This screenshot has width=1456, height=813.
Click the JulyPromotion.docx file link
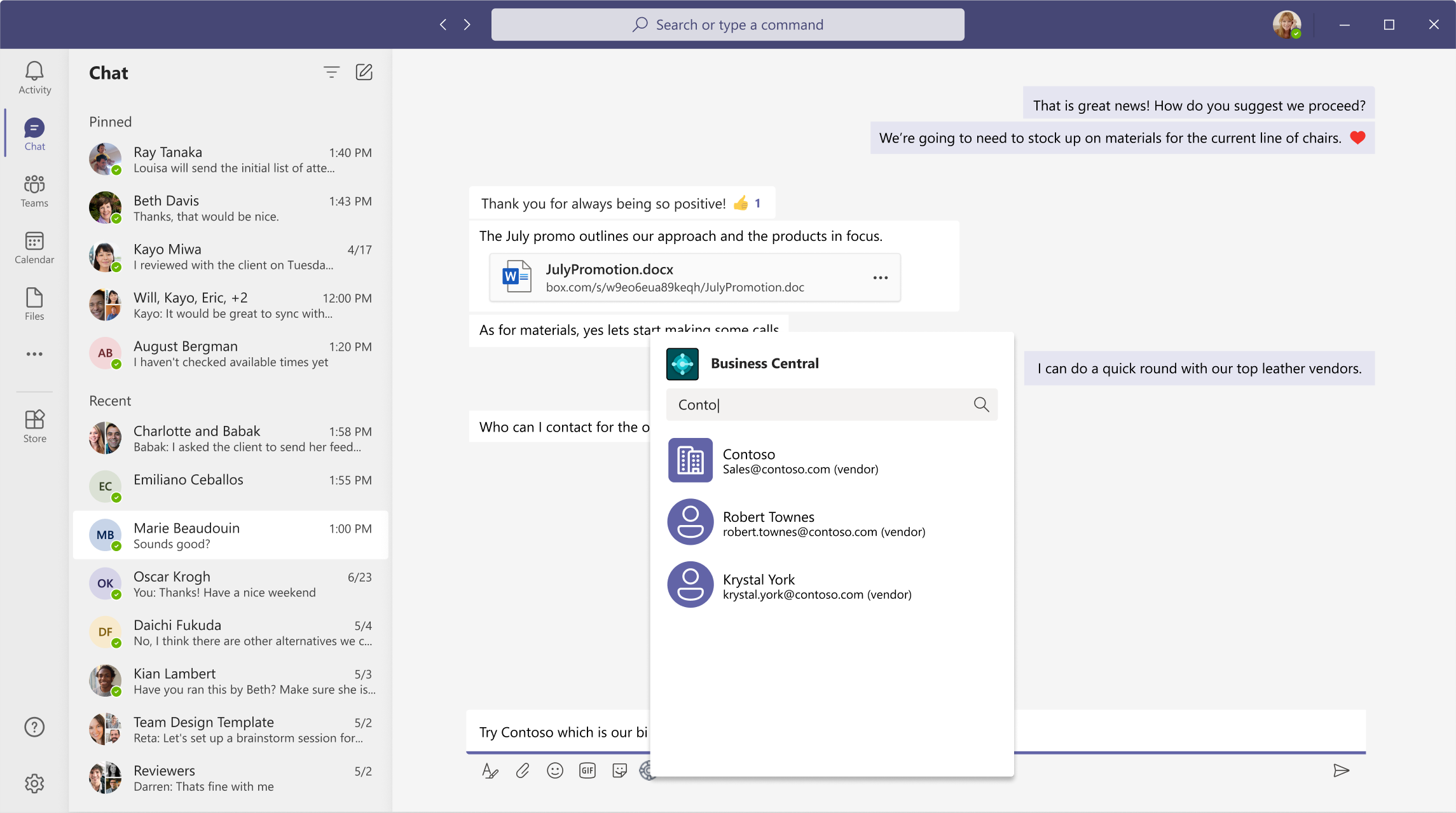click(608, 268)
